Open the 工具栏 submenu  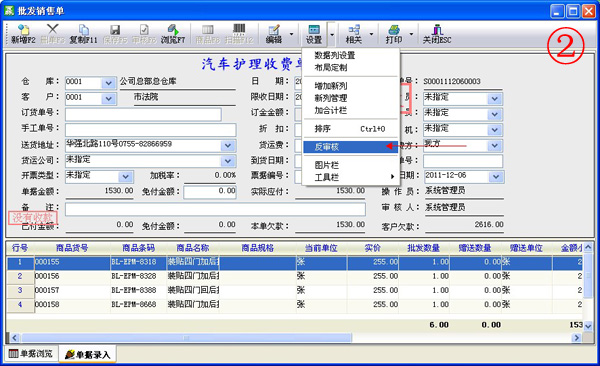click(x=350, y=177)
